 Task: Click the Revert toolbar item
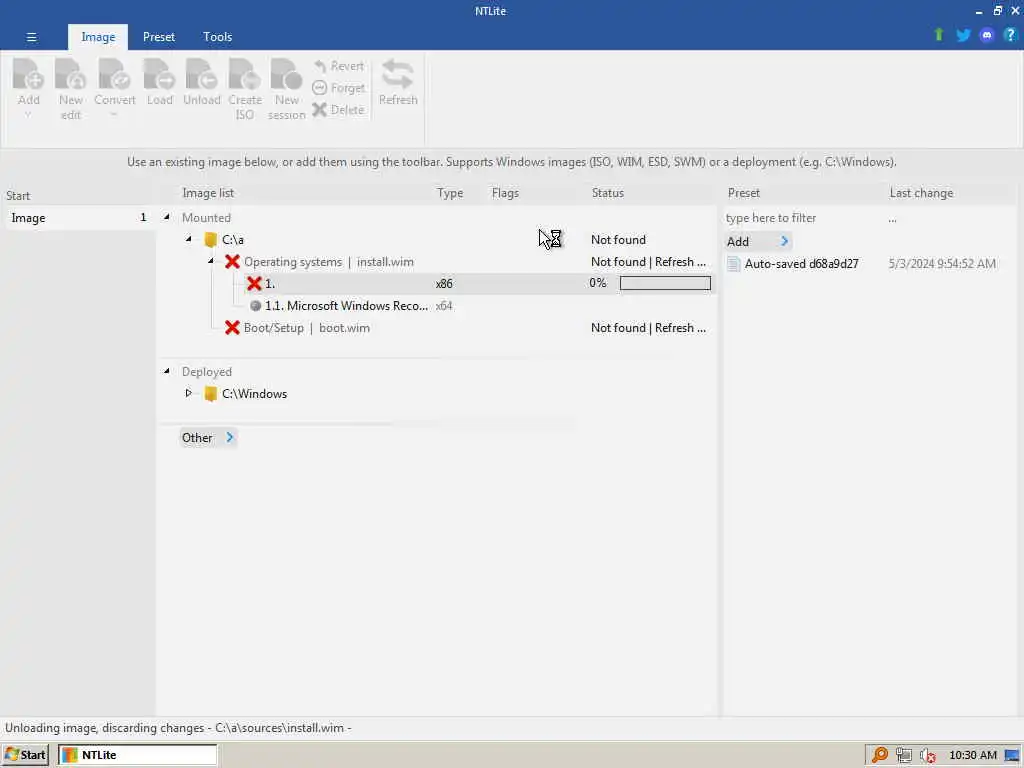pyautogui.click(x=338, y=66)
